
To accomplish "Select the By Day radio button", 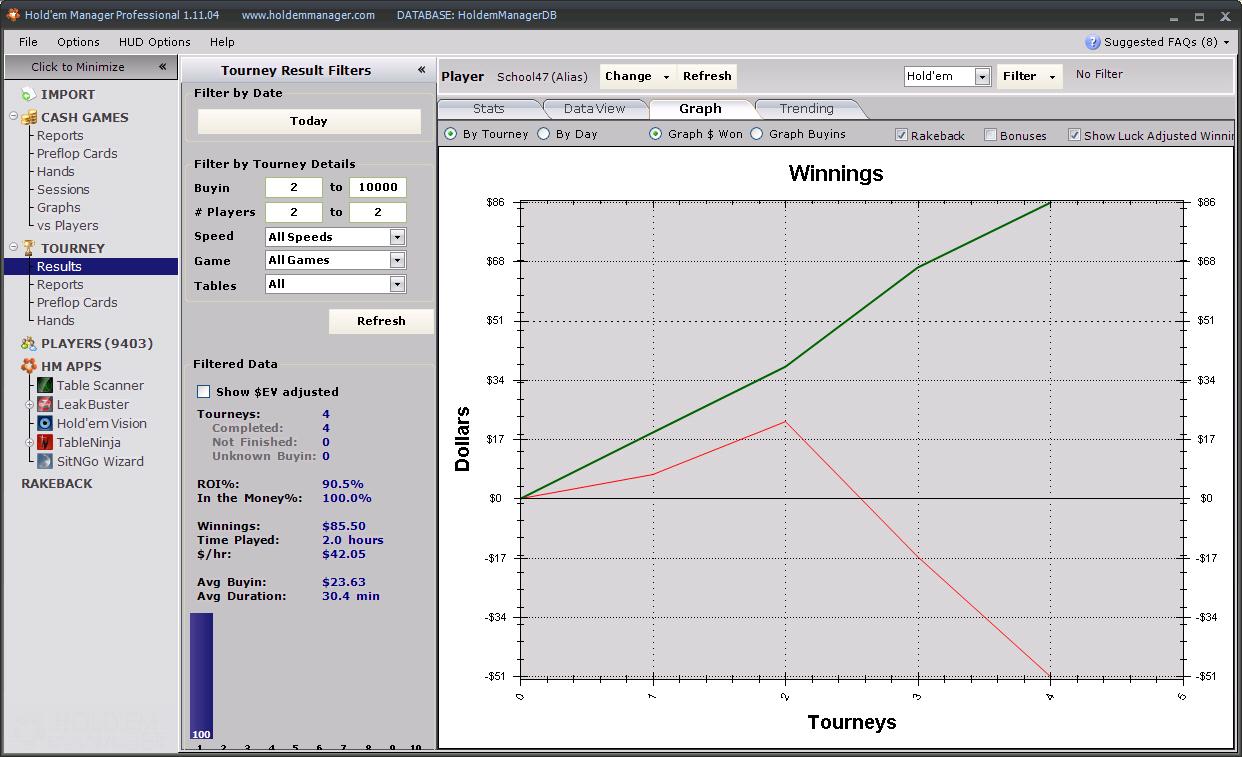I will tap(543, 134).
